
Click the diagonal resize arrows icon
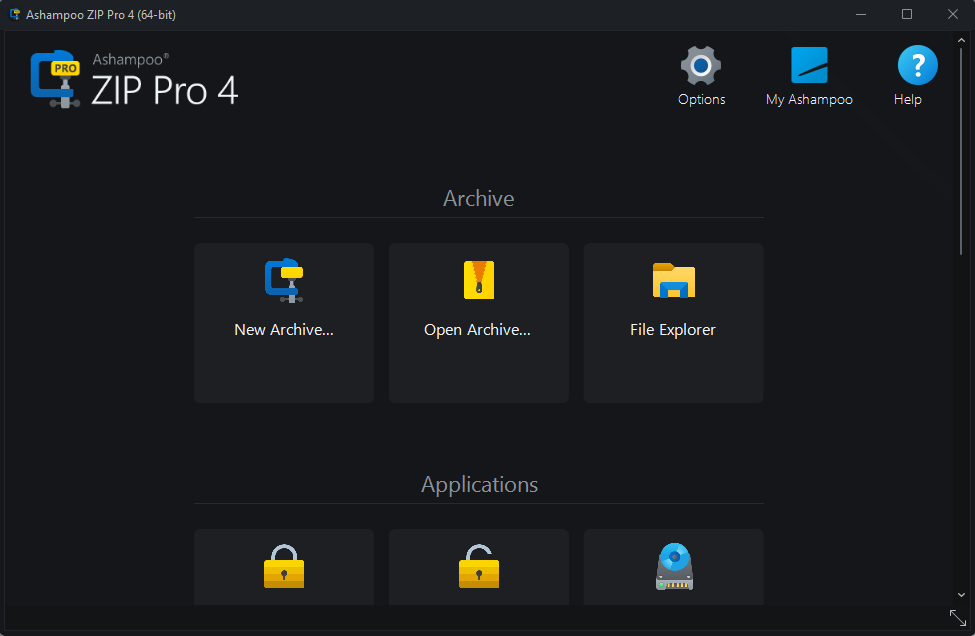[958, 617]
